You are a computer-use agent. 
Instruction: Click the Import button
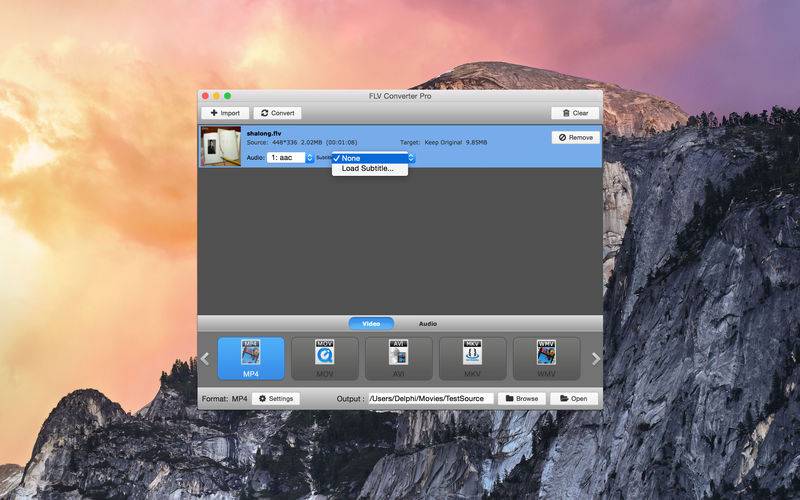pyautogui.click(x=225, y=113)
